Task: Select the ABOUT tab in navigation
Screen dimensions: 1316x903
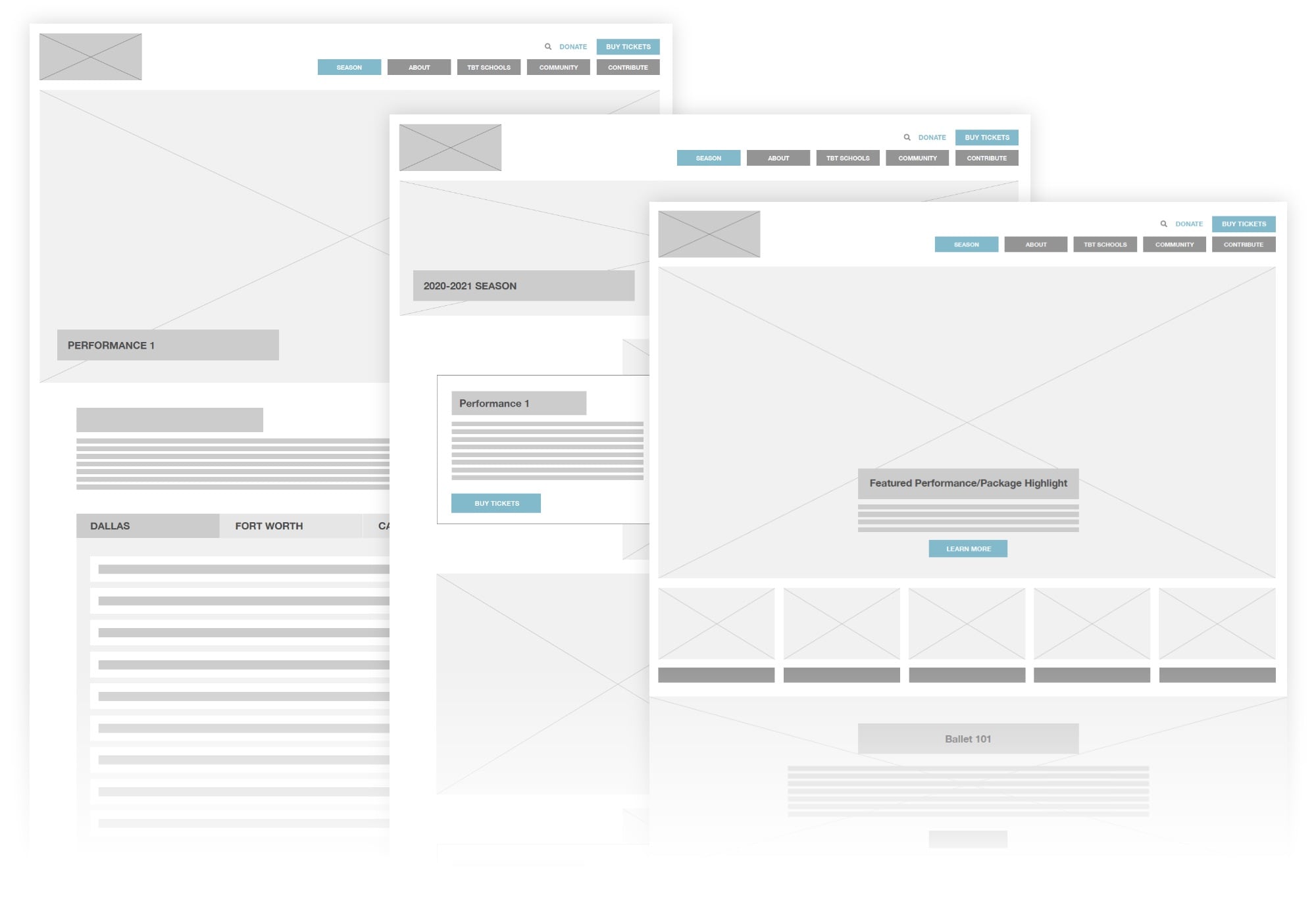Action: click(1036, 244)
